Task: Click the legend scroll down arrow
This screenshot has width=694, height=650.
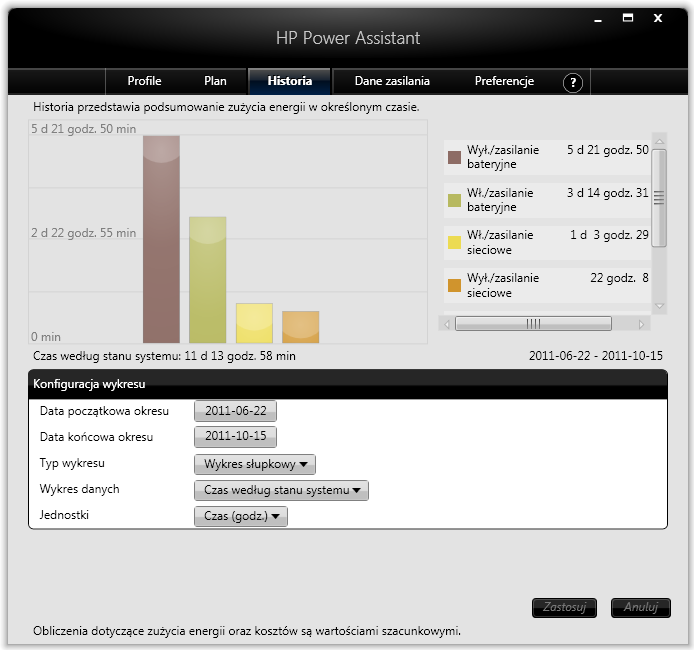Action: click(x=659, y=306)
